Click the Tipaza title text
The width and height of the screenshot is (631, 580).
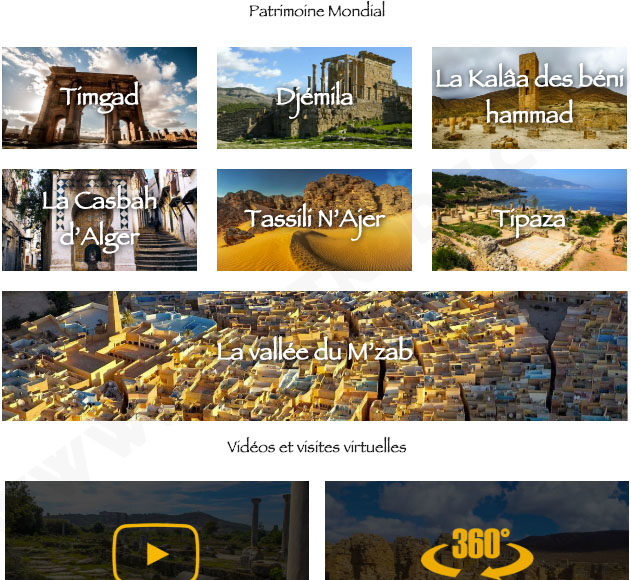point(530,221)
